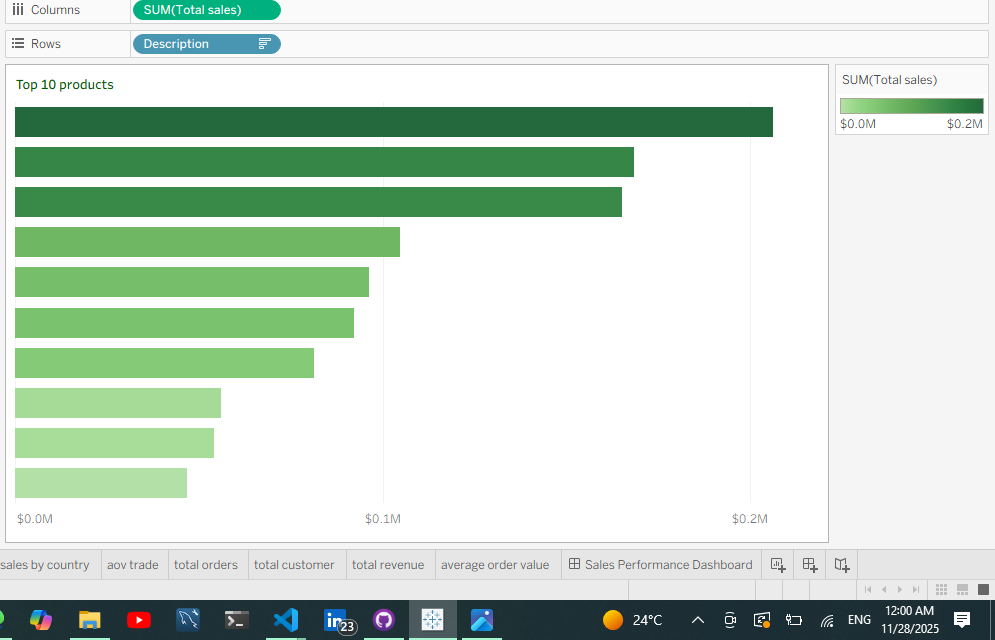This screenshot has width=995, height=640.
Task: Toggle the tabs-only sheet view
Action: 984,589
